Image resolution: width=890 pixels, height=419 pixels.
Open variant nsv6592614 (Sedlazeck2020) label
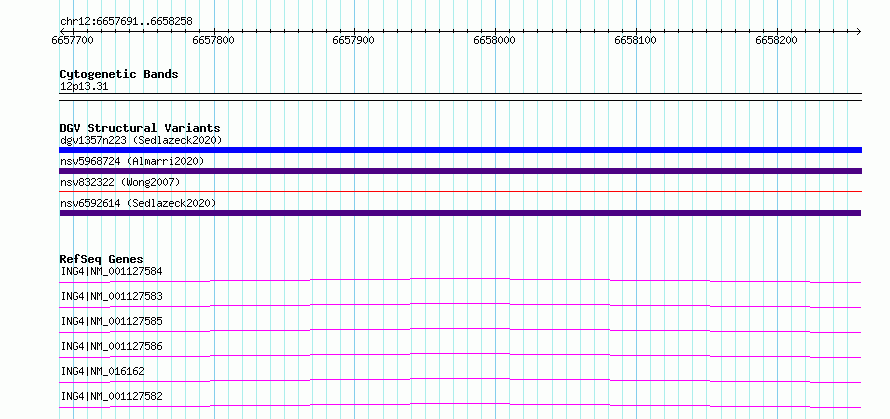(x=138, y=203)
